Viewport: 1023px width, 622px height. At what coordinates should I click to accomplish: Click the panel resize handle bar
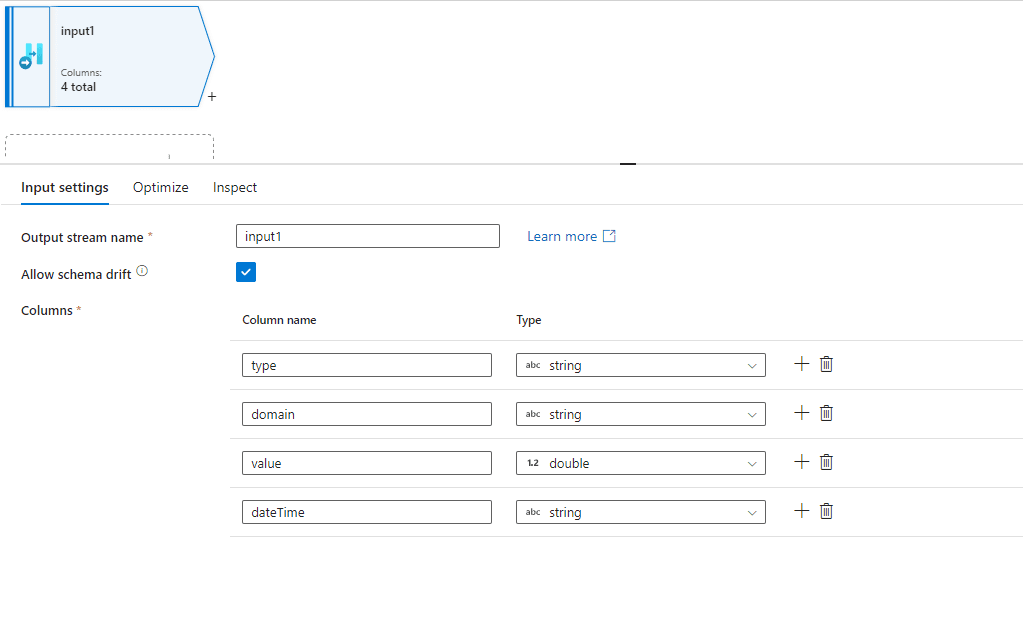[628, 163]
